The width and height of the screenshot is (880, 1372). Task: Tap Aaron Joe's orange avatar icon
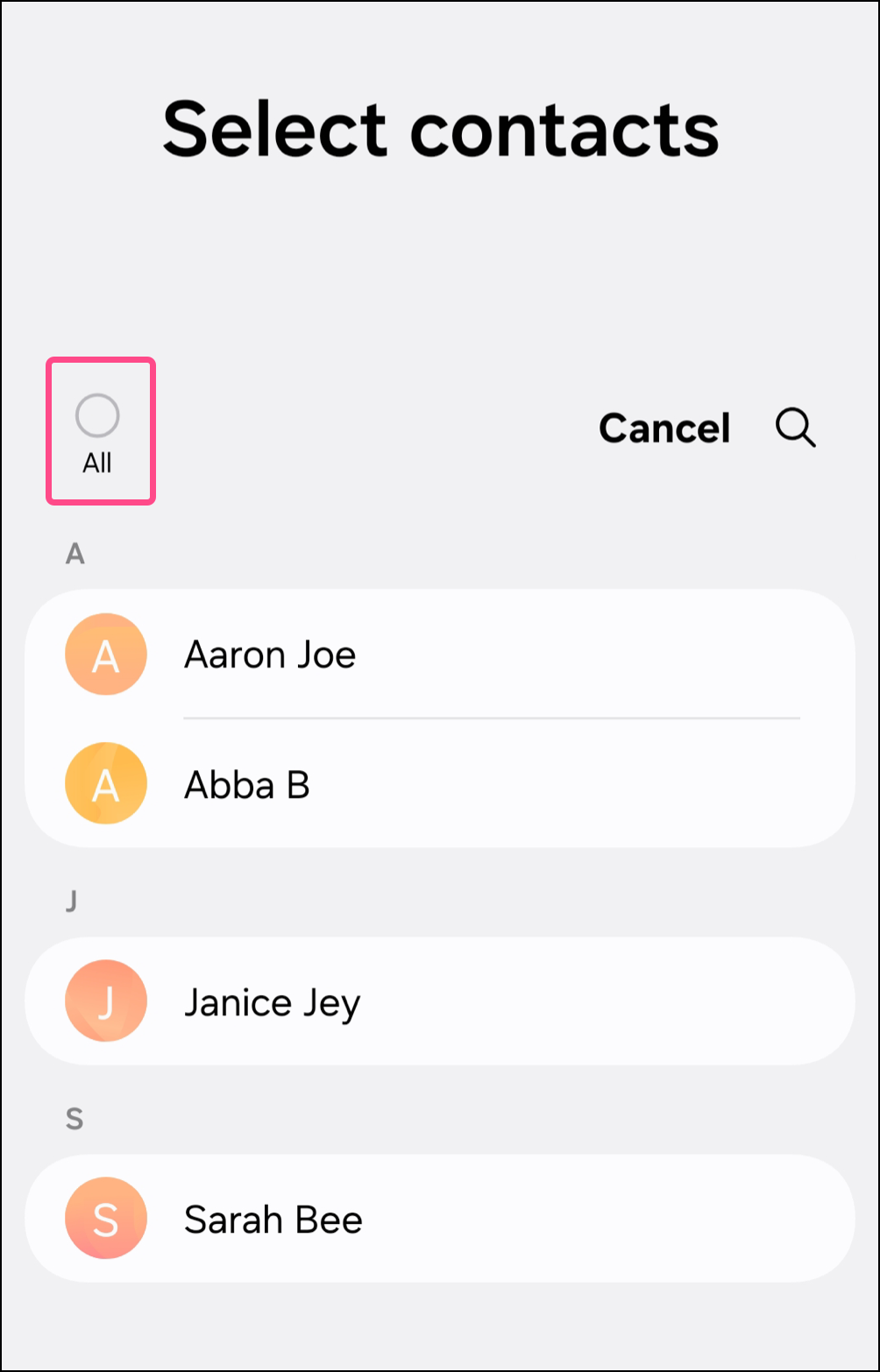pyautogui.click(x=105, y=654)
